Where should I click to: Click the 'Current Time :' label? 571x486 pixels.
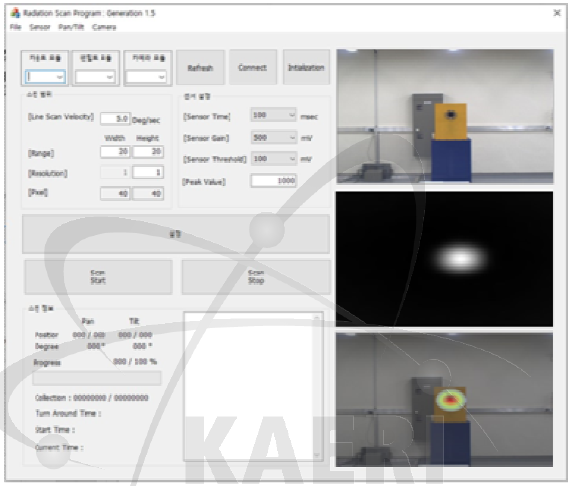coord(59,447)
